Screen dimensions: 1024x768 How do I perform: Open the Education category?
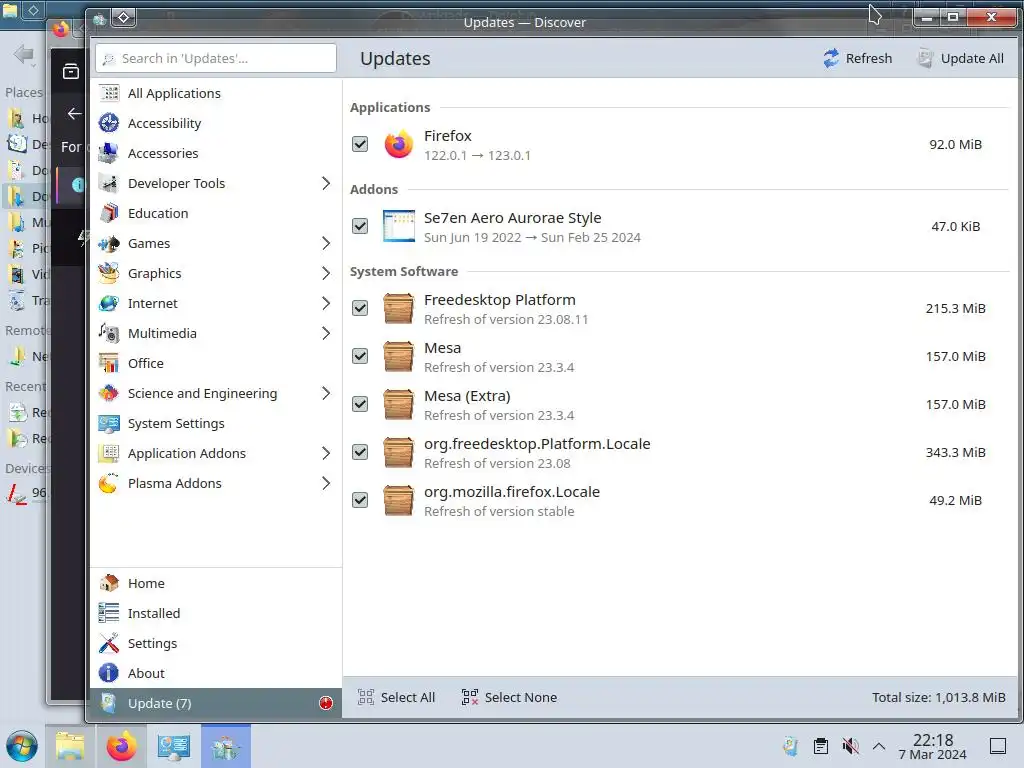(x=216, y=213)
